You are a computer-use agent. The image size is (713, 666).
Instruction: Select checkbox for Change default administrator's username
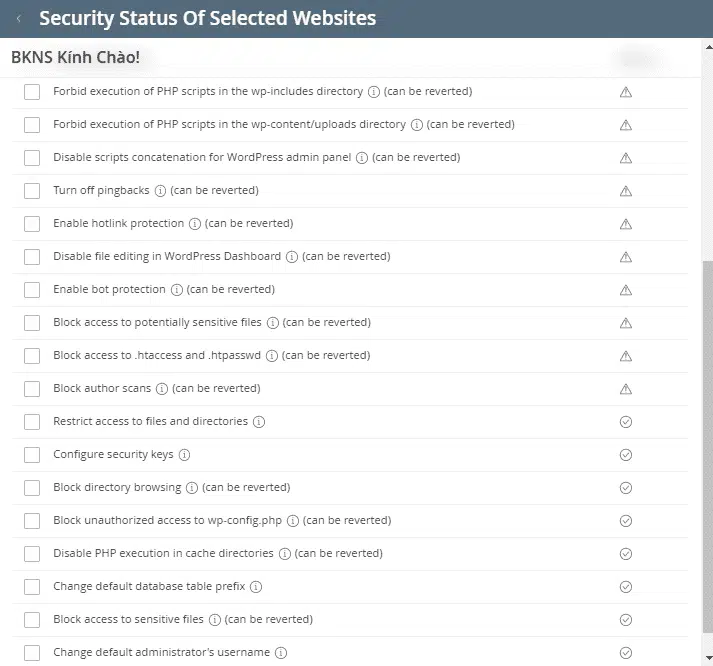pos(32,653)
